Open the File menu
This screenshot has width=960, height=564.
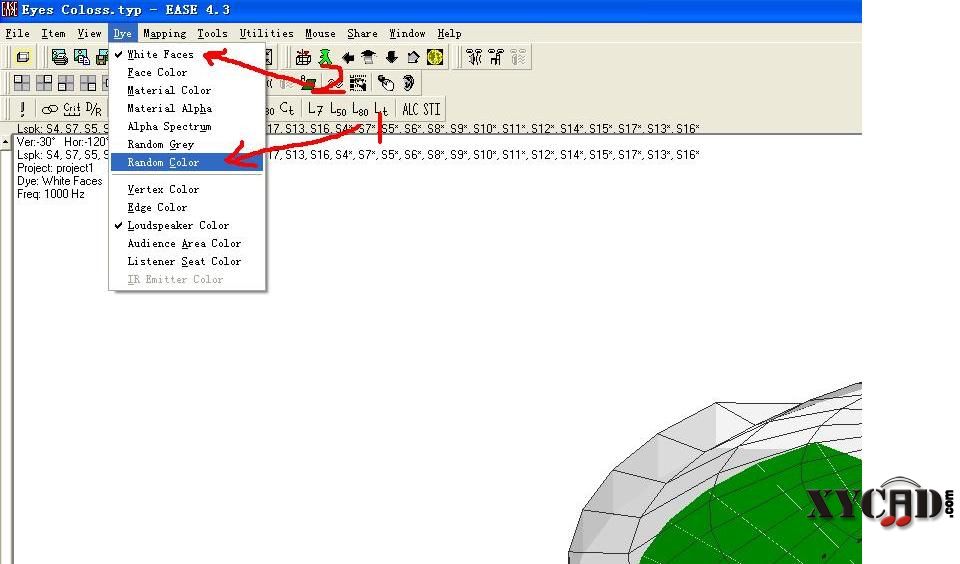(x=17, y=34)
